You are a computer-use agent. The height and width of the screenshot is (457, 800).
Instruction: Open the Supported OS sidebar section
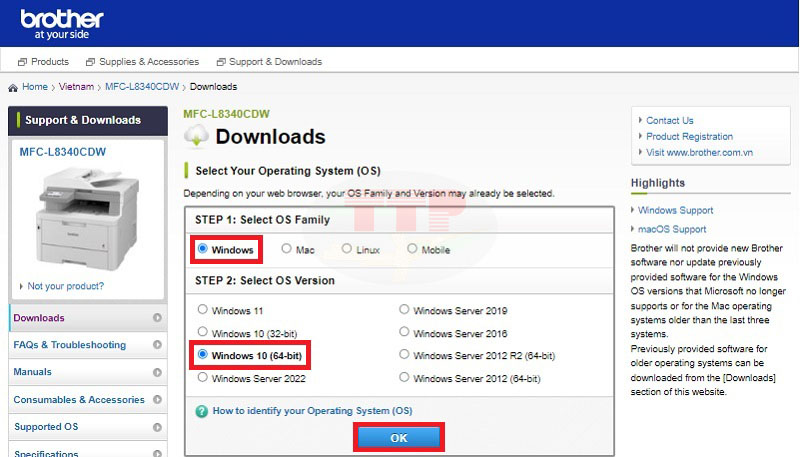(x=88, y=426)
